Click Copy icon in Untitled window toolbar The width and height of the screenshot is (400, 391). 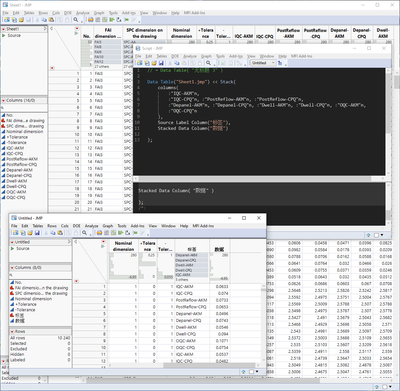pyautogui.click(x=53, y=233)
